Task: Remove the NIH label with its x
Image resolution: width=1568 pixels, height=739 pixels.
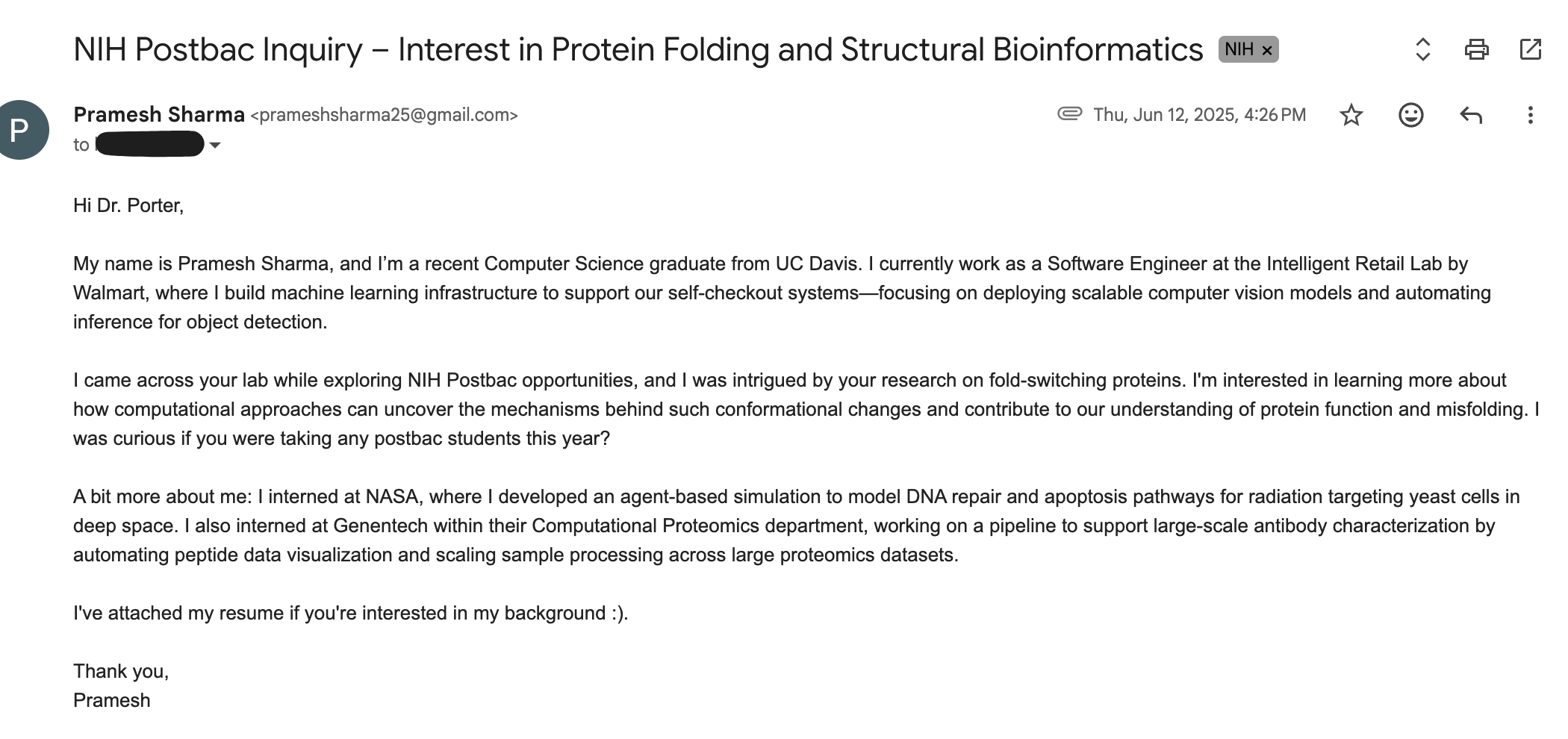Action: pyautogui.click(x=1267, y=51)
